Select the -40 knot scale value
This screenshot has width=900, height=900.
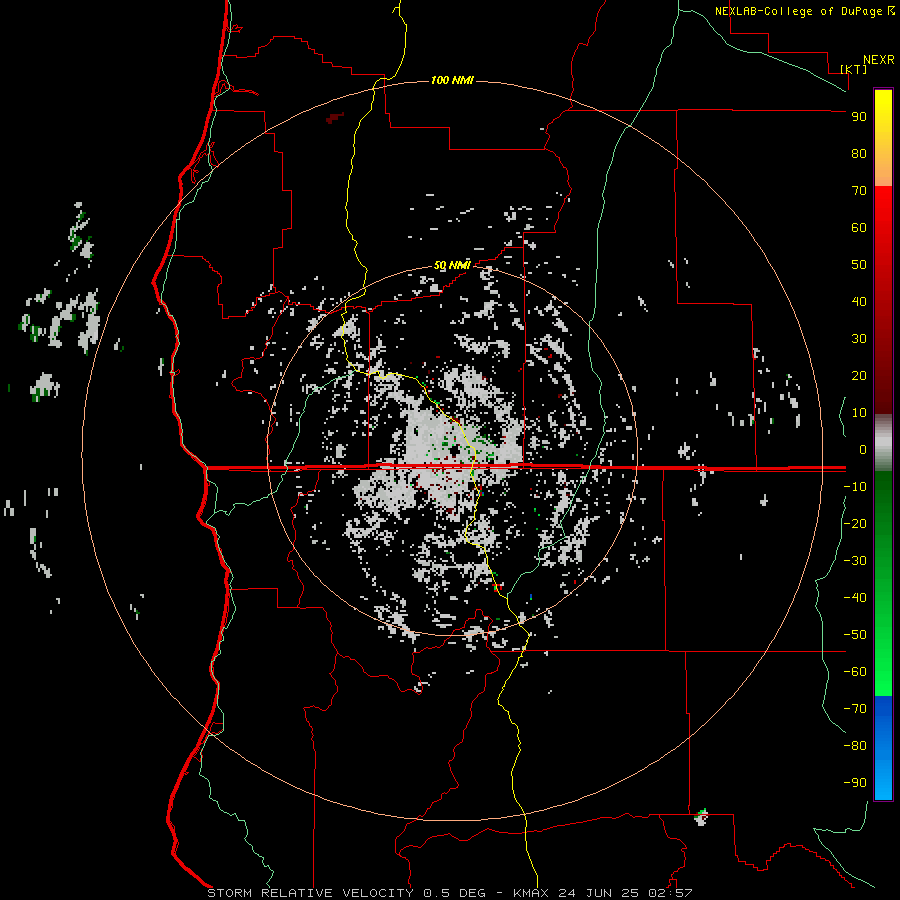(x=855, y=598)
